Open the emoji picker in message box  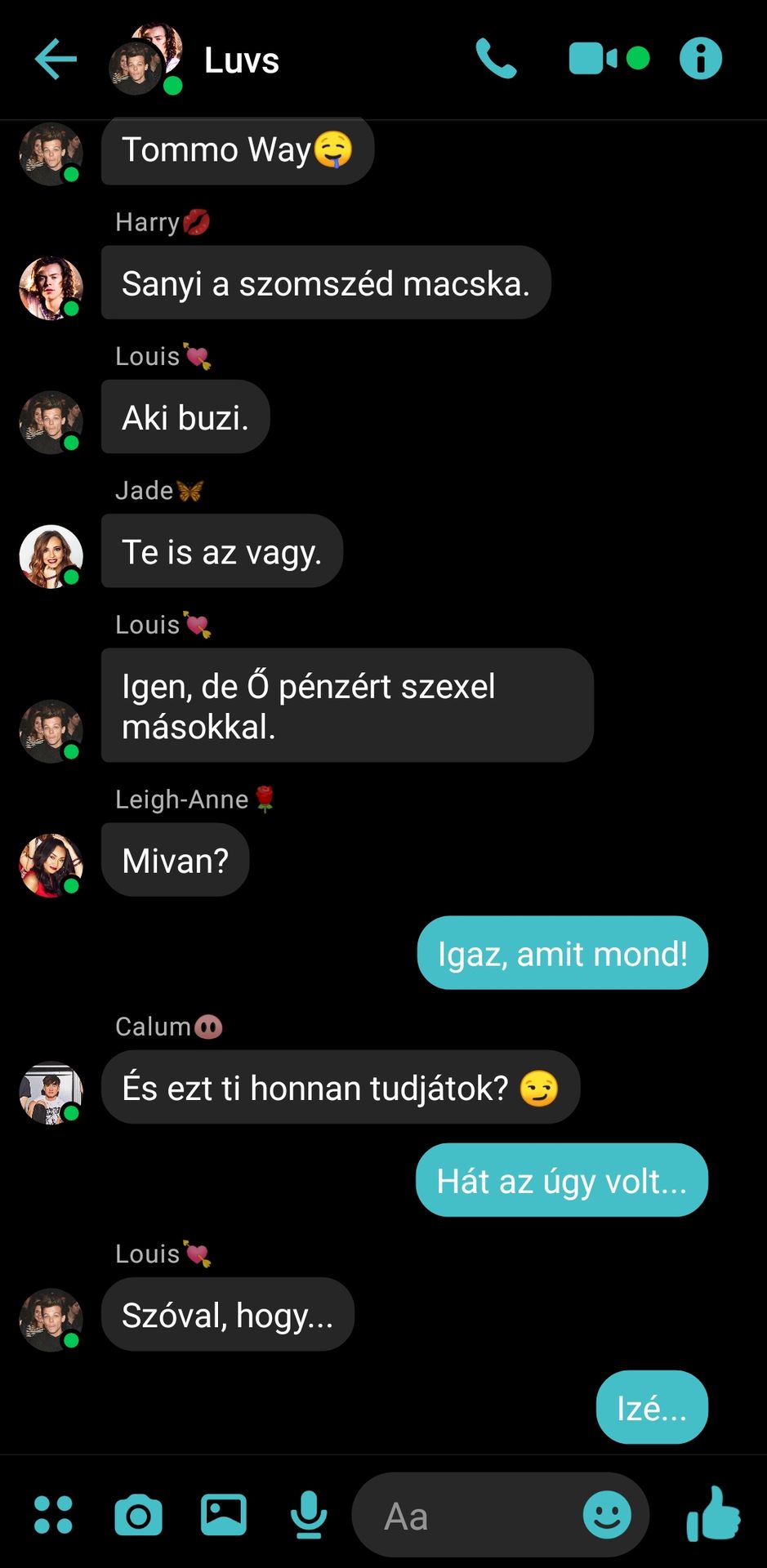607,1515
